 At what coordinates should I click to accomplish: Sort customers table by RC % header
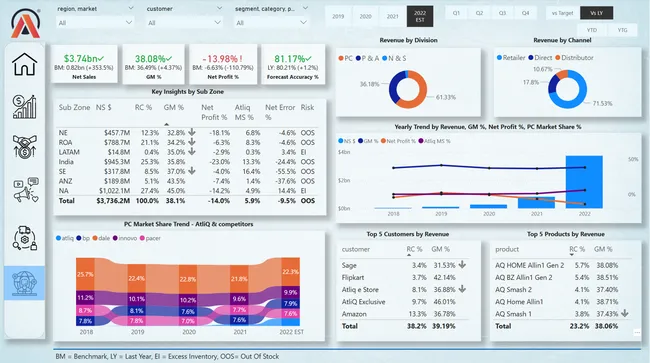[414, 249]
